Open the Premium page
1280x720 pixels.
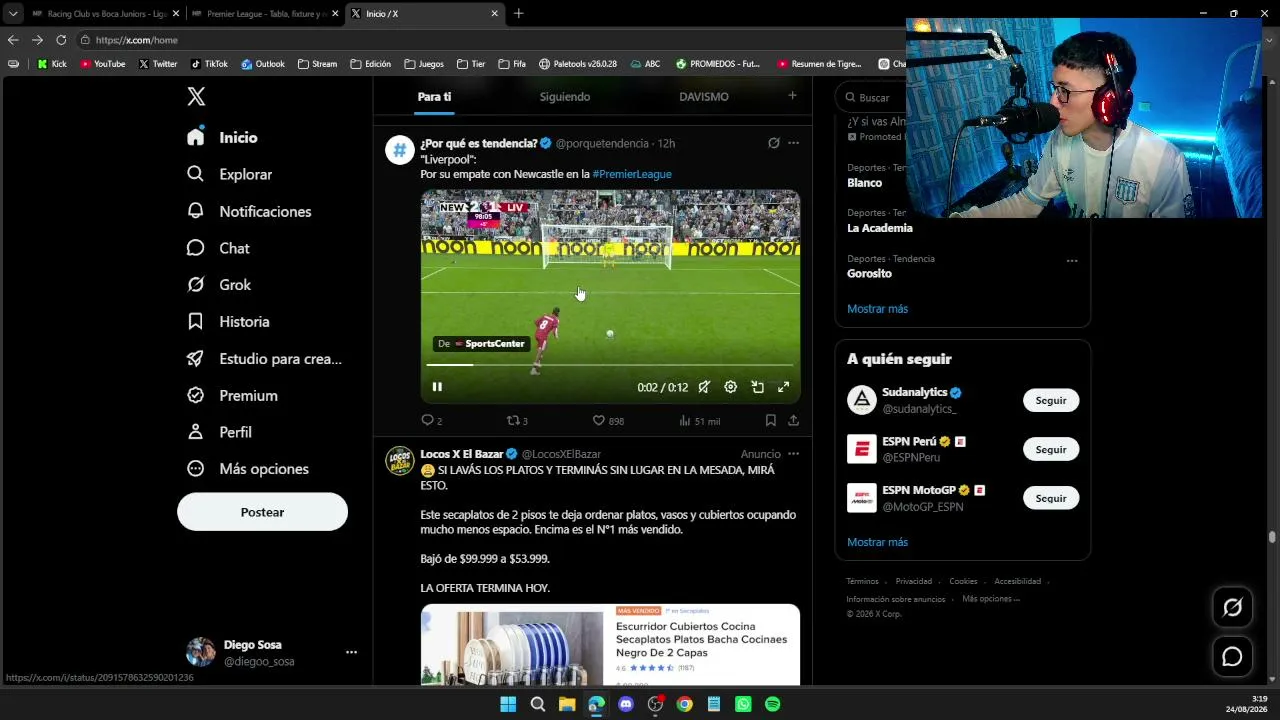tap(232, 396)
